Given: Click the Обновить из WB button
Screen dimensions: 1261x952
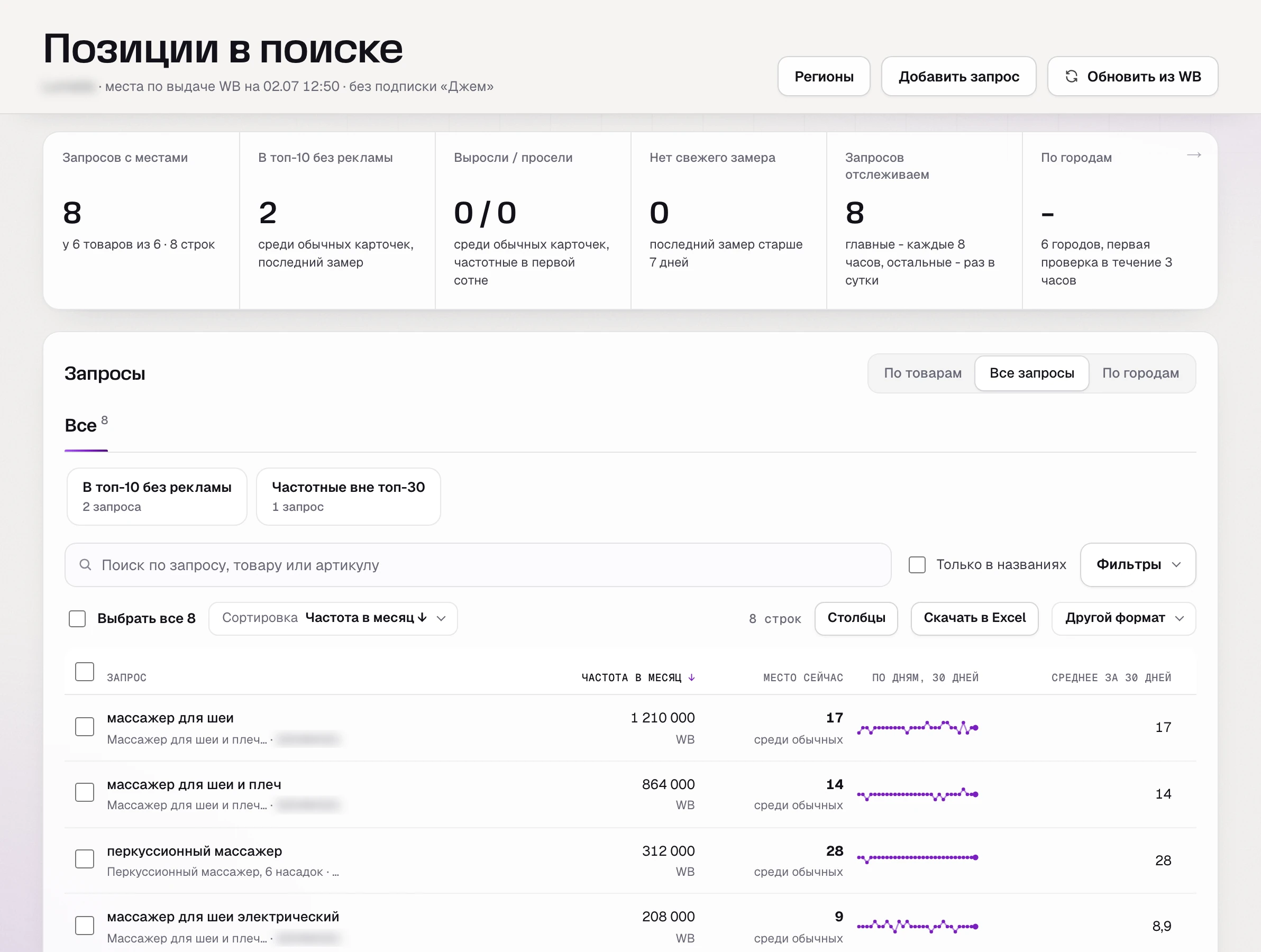Looking at the screenshot, I should coord(1133,76).
